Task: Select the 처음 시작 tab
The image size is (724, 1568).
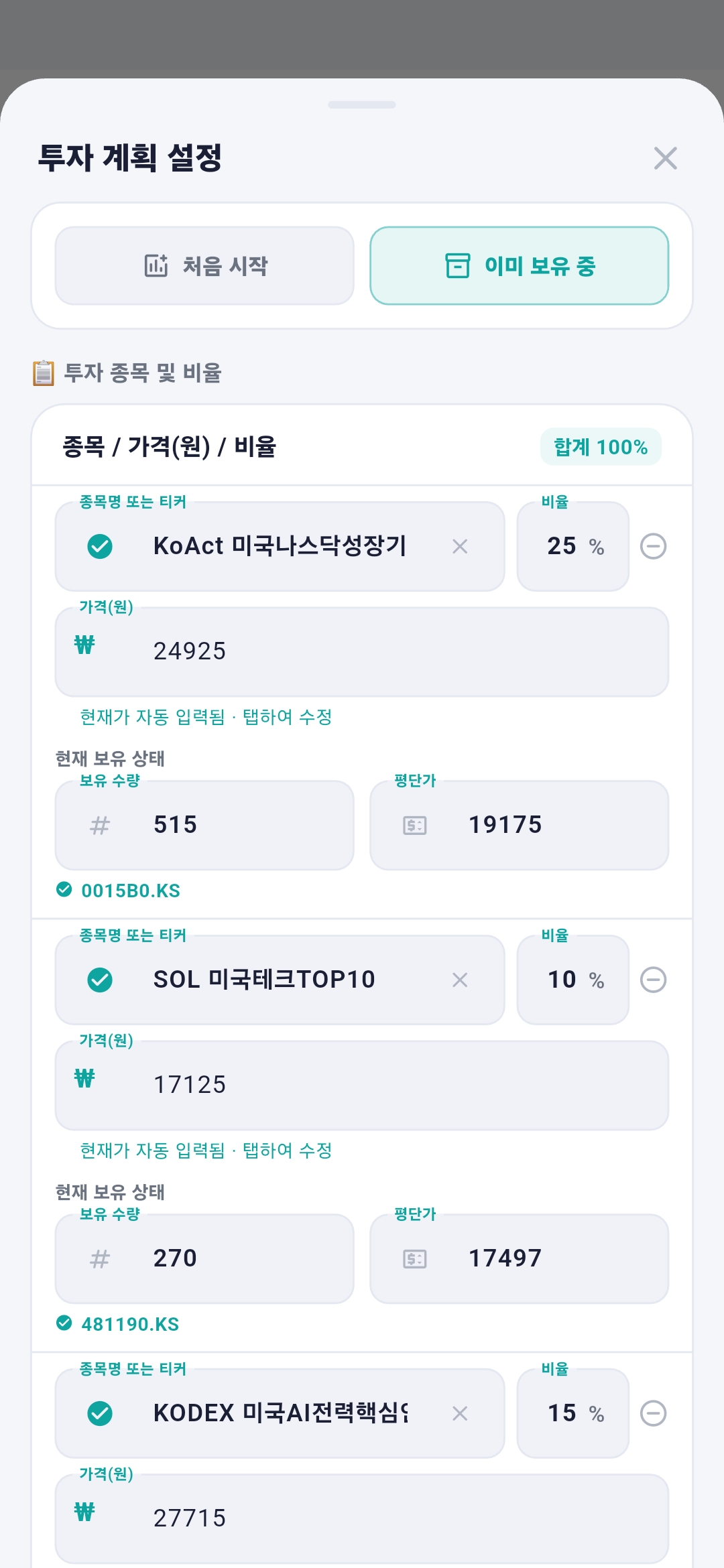Action: [x=204, y=266]
